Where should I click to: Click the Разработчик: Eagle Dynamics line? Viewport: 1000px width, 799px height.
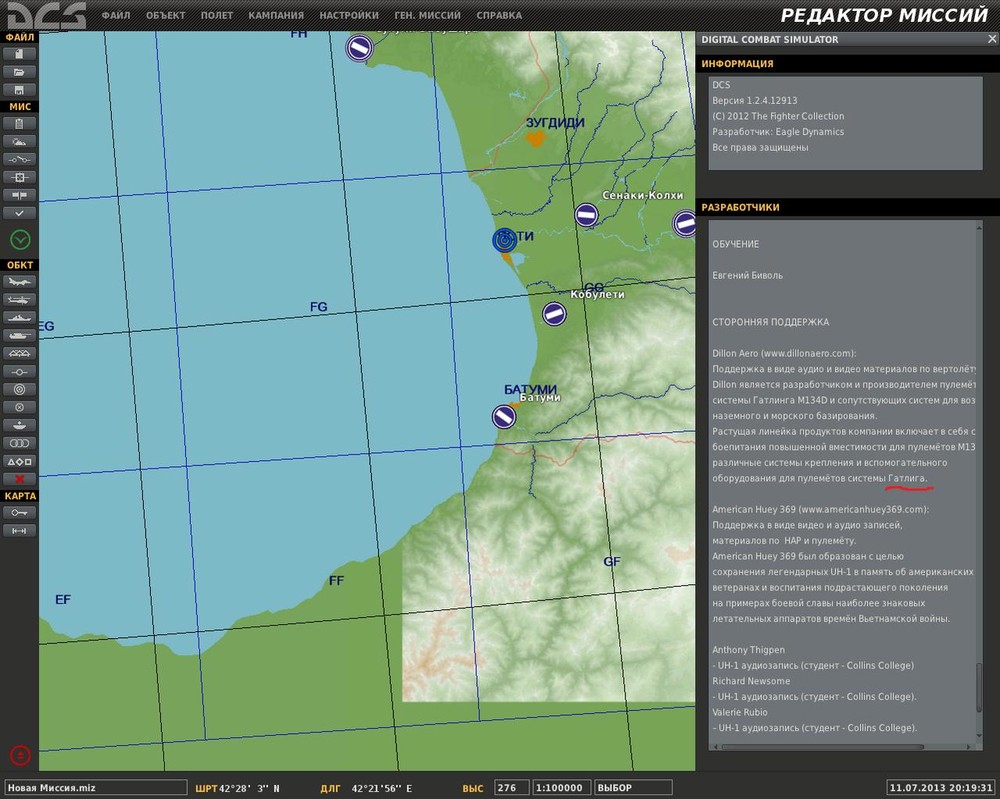[777, 131]
